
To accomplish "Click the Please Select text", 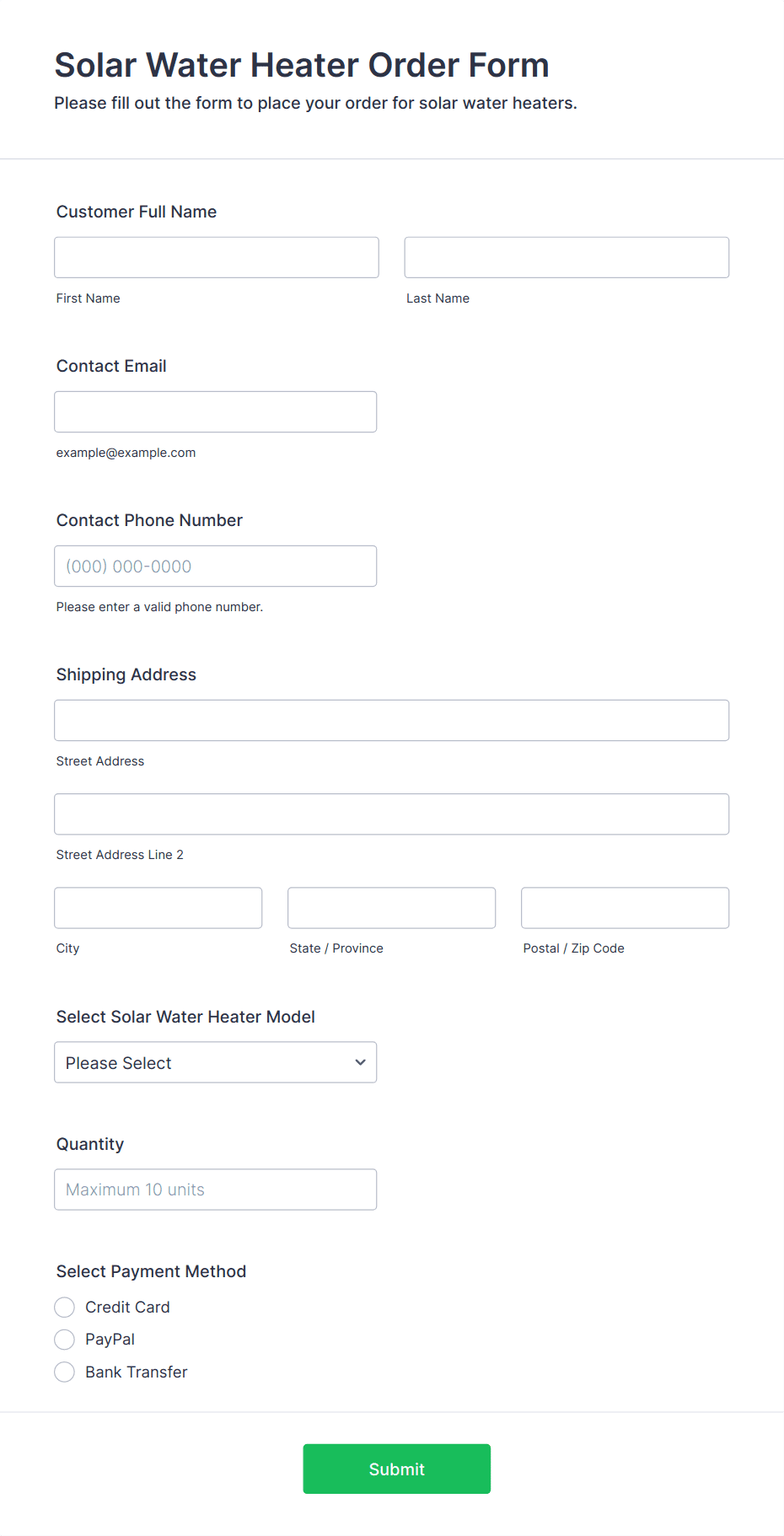I will (119, 1063).
